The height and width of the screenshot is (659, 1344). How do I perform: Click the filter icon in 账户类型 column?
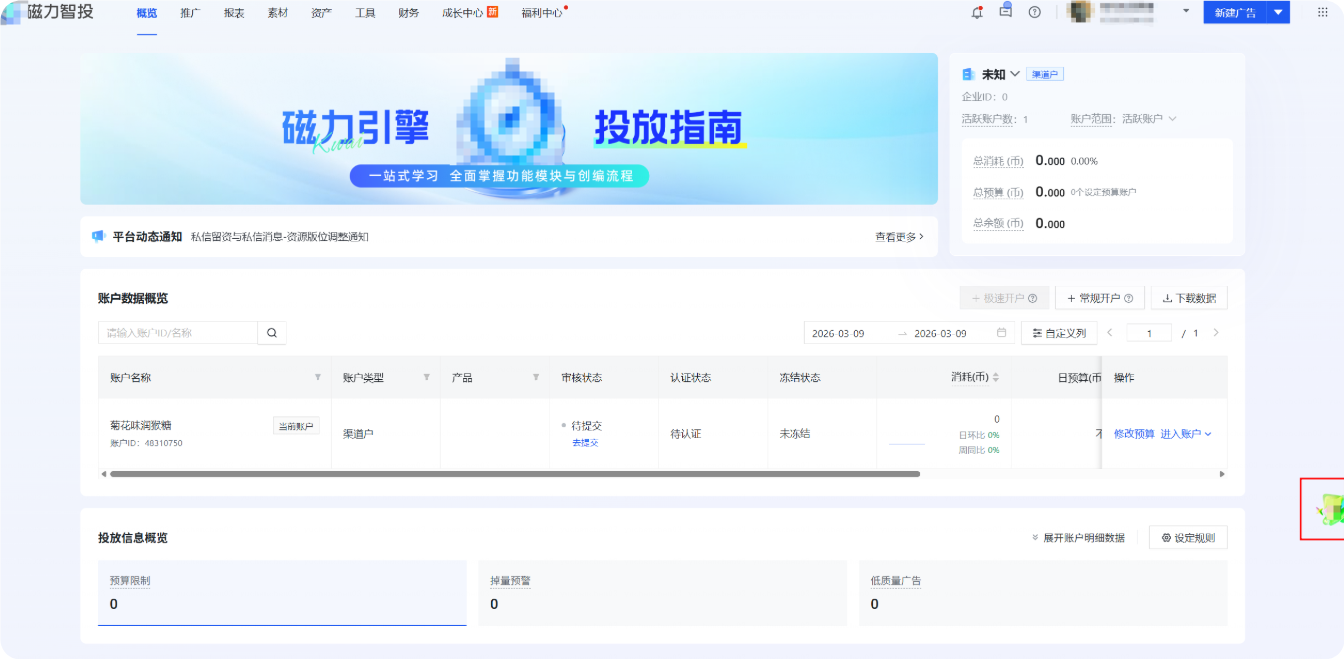point(427,378)
